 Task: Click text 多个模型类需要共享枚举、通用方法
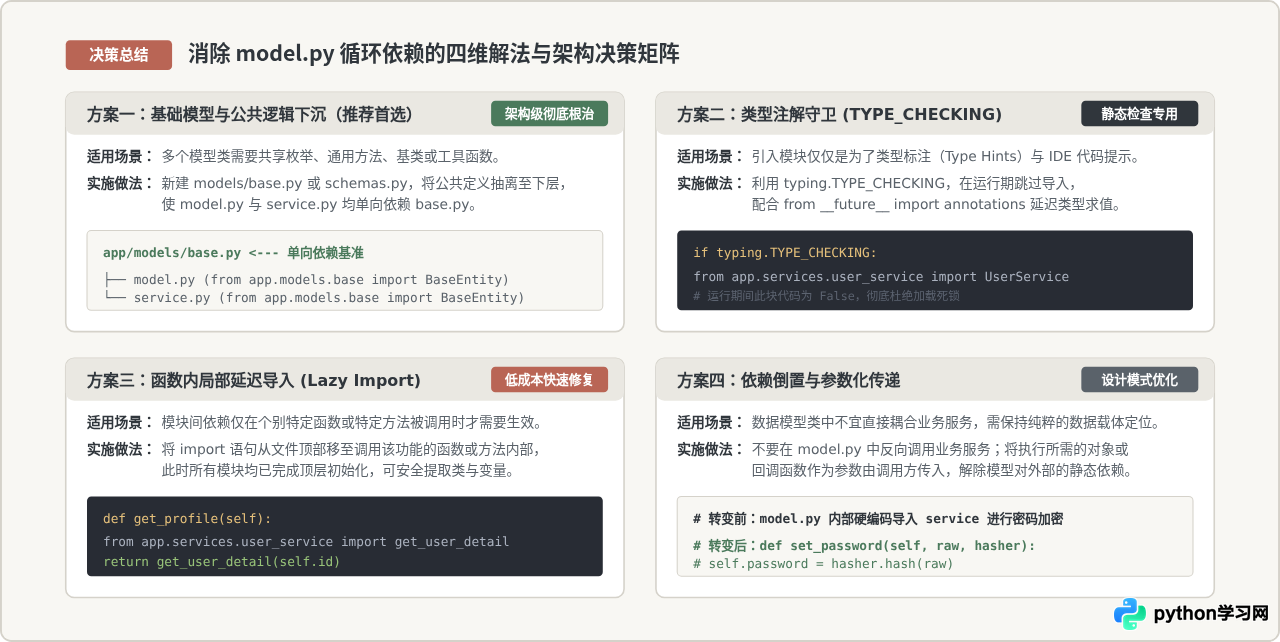point(331,156)
